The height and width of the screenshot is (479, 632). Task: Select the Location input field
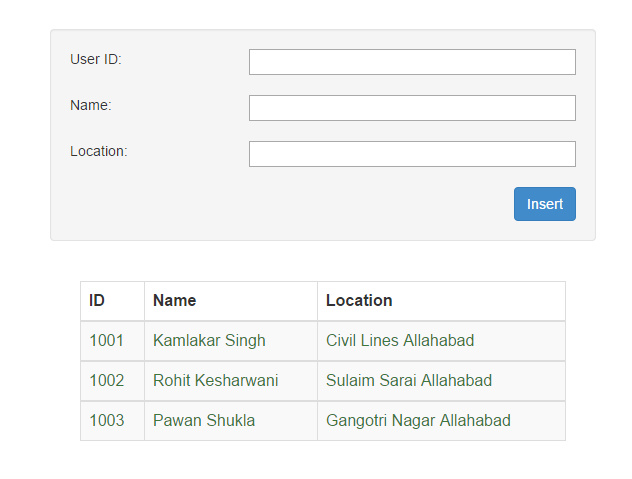[412, 154]
